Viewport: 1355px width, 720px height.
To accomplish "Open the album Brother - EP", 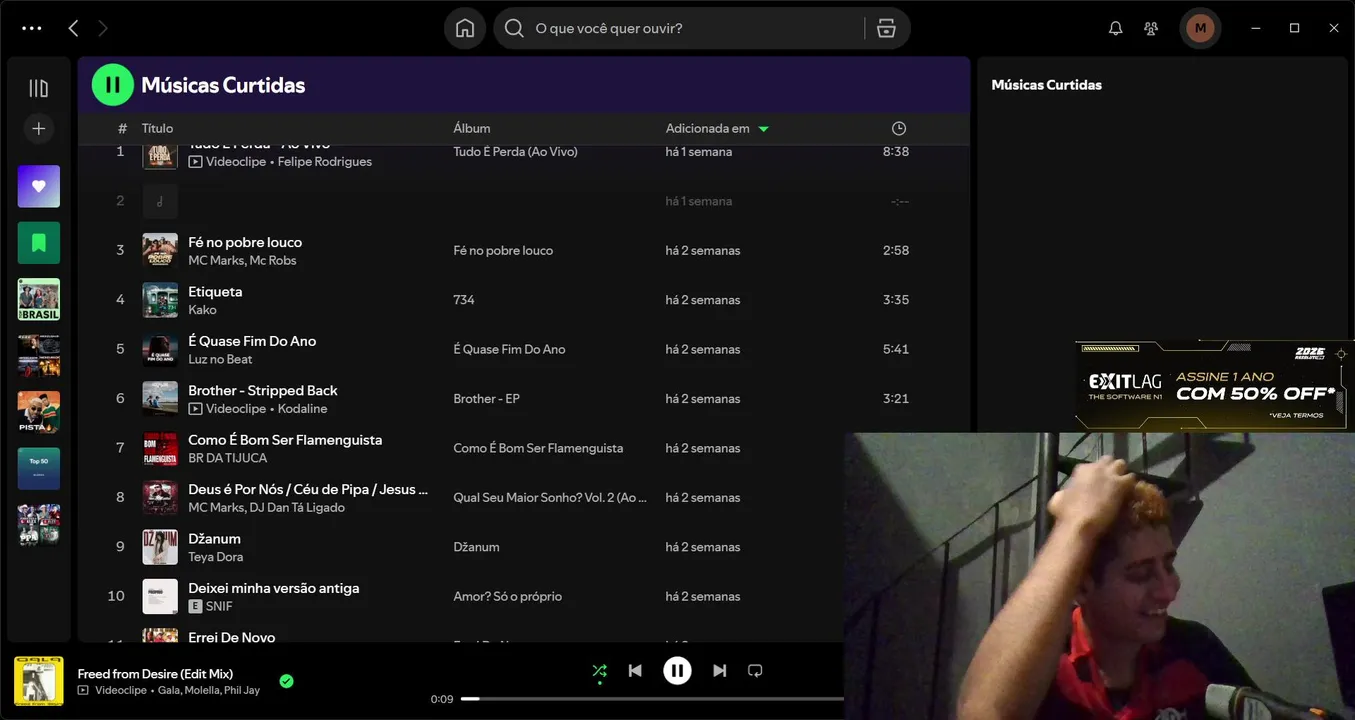I will pos(486,398).
